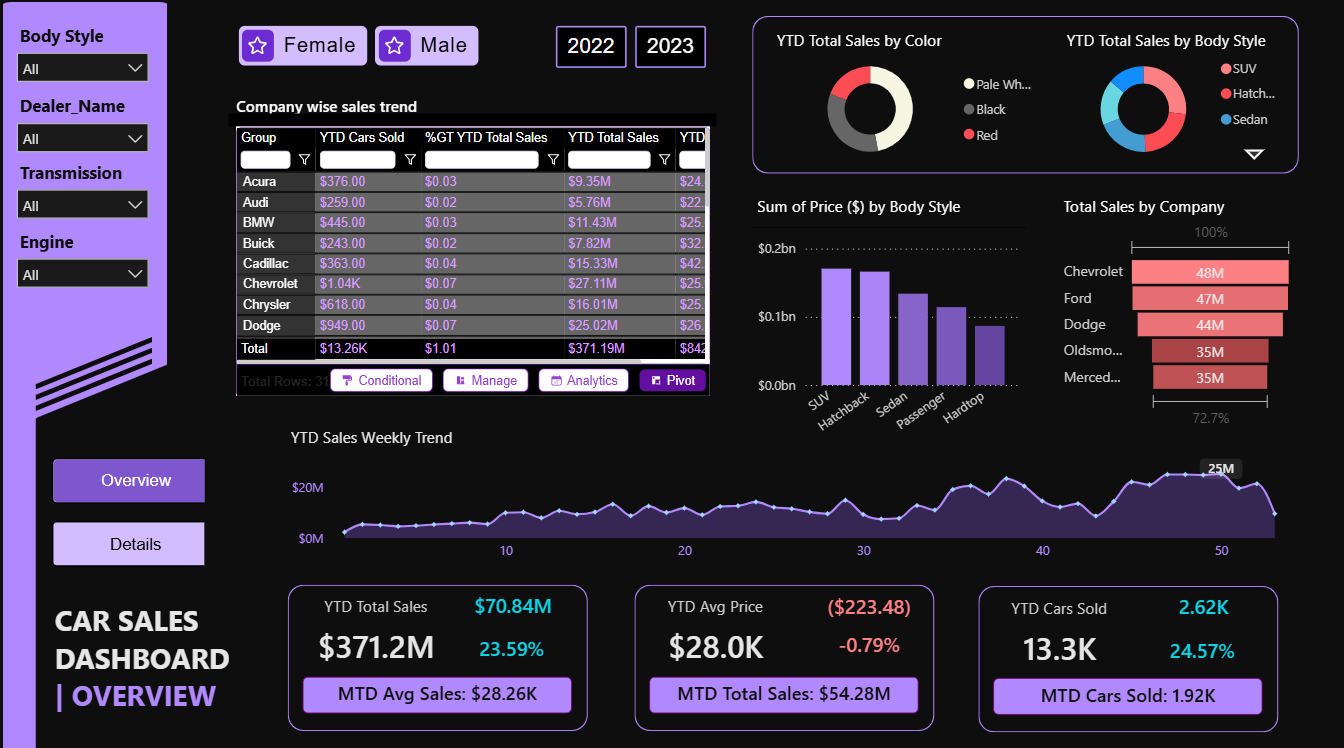Click the Hardtop bar in price chart
The height and width of the screenshot is (748, 1344).
(x=989, y=355)
